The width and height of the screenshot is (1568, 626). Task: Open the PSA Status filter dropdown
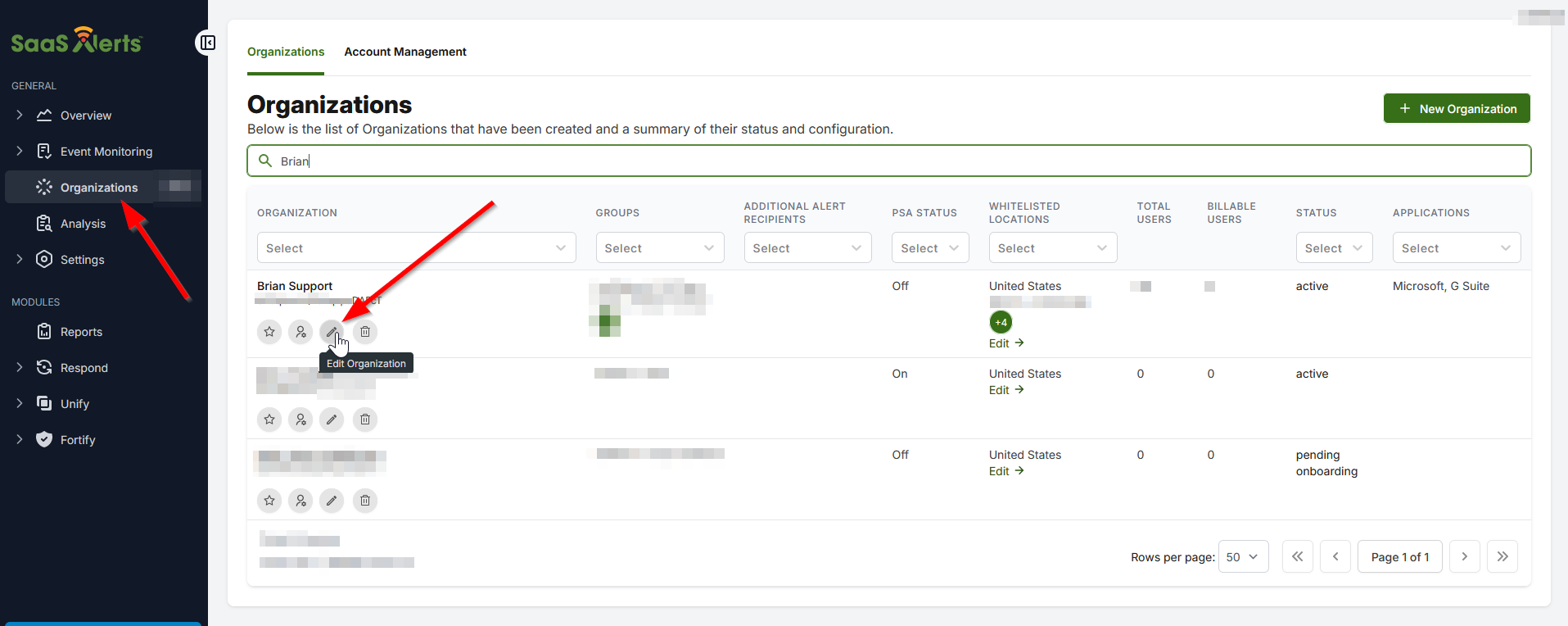point(929,248)
